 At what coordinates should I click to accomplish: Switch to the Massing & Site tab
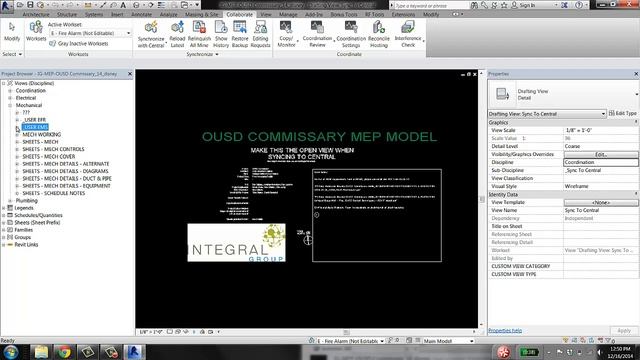coord(202,14)
